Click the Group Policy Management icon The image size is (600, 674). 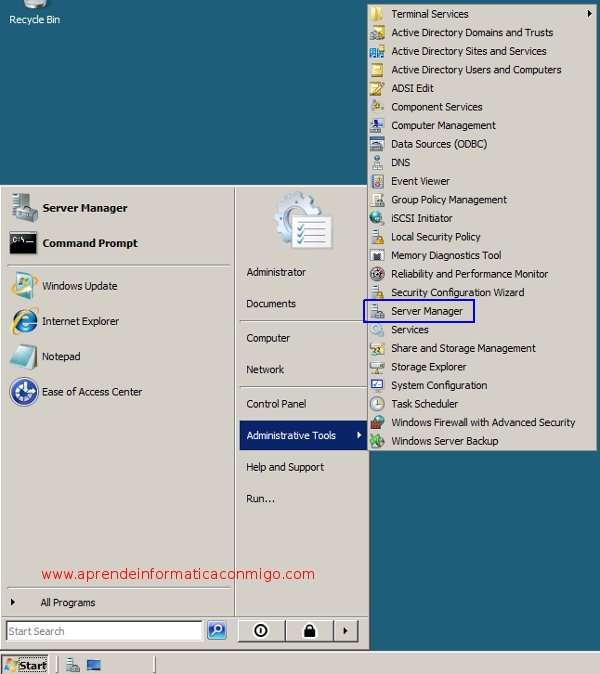click(377, 199)
